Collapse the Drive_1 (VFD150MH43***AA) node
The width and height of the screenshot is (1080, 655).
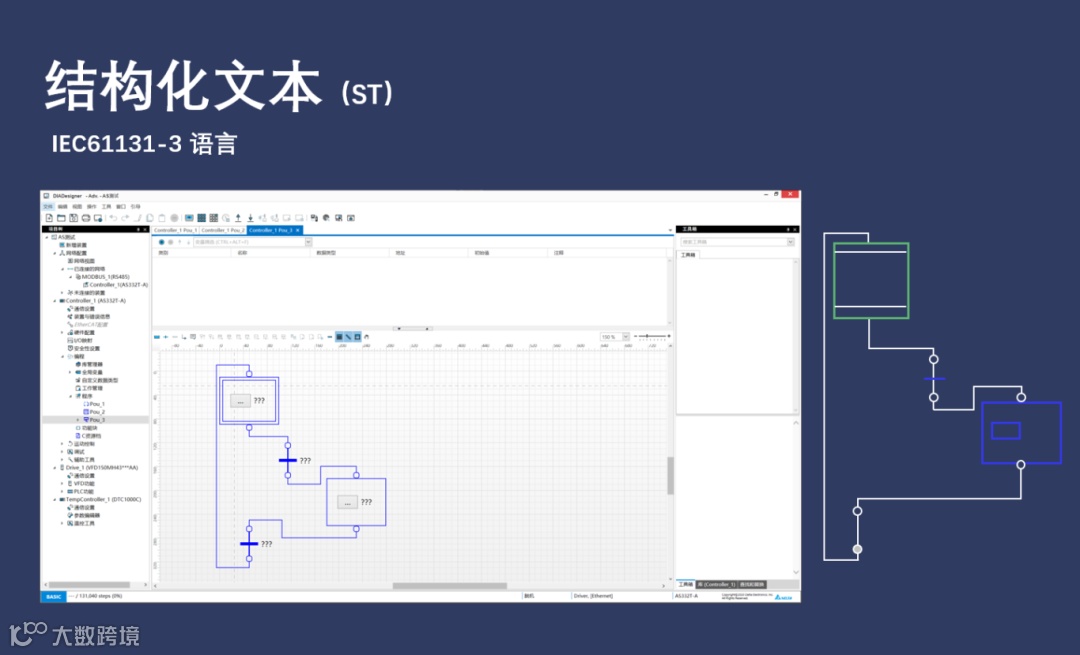tap(54, 468)
